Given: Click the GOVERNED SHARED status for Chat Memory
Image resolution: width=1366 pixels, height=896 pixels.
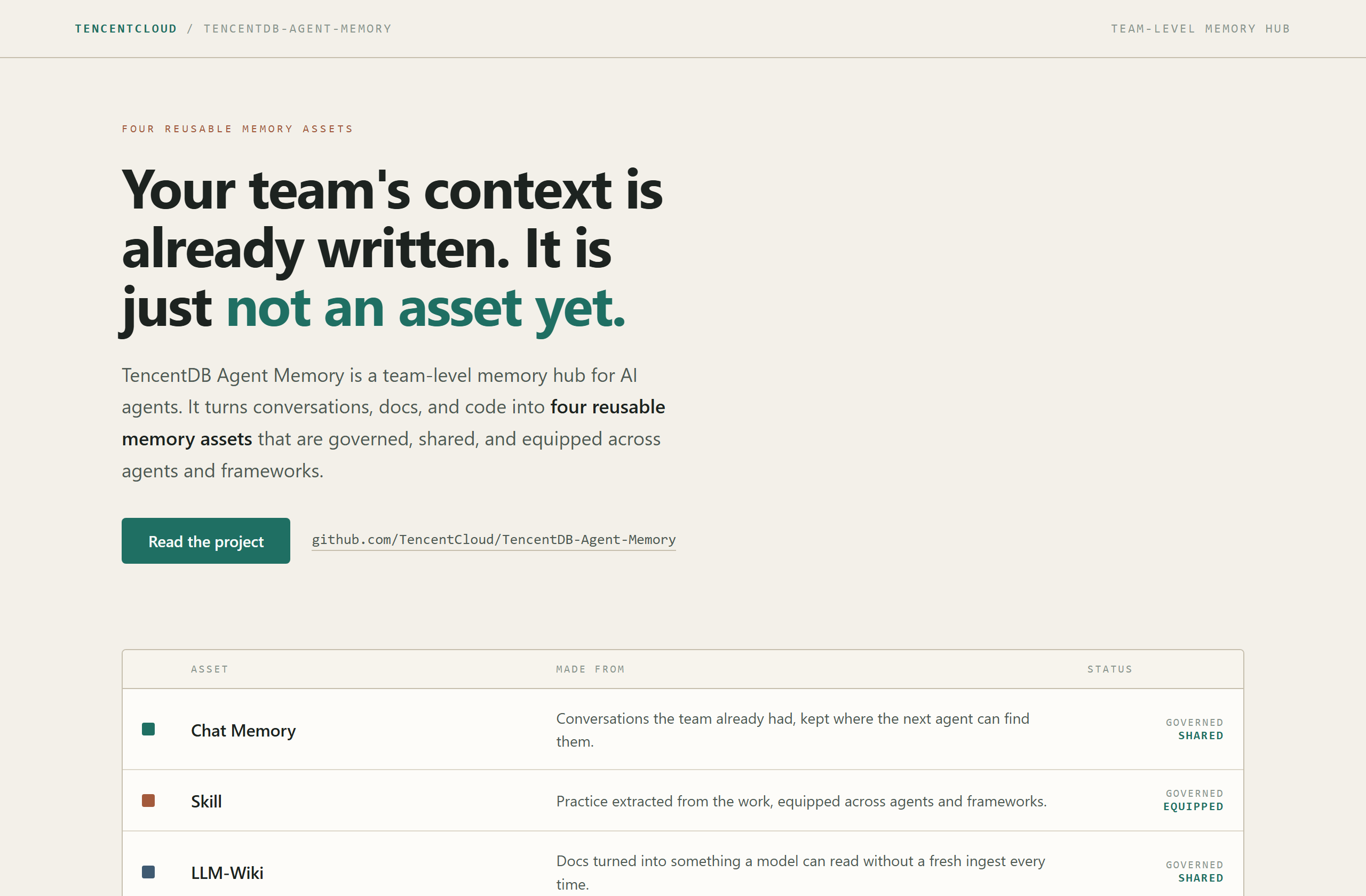Looking at the screenshot, I should click(1194, 729).
